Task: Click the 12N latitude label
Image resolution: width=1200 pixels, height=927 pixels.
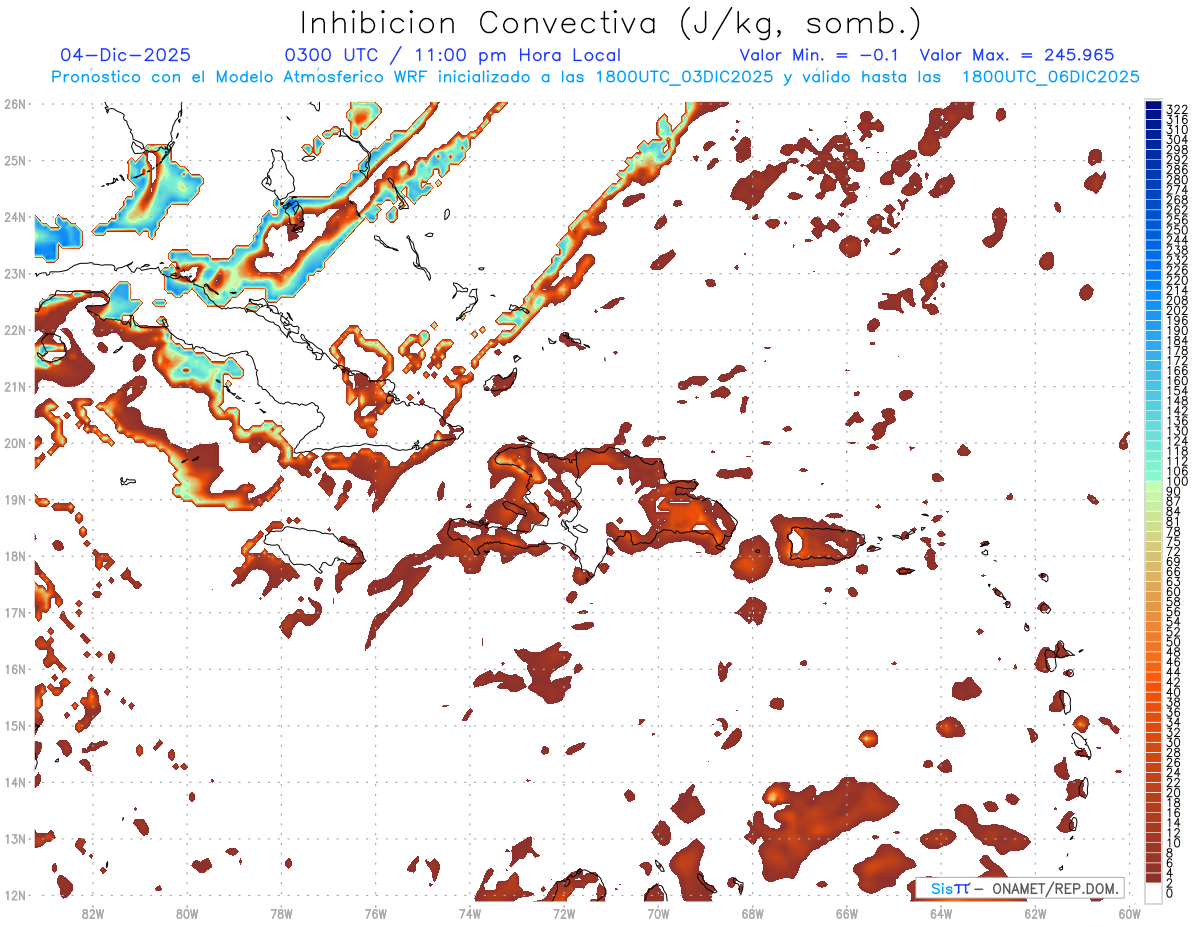Action: tap(15, 895)
